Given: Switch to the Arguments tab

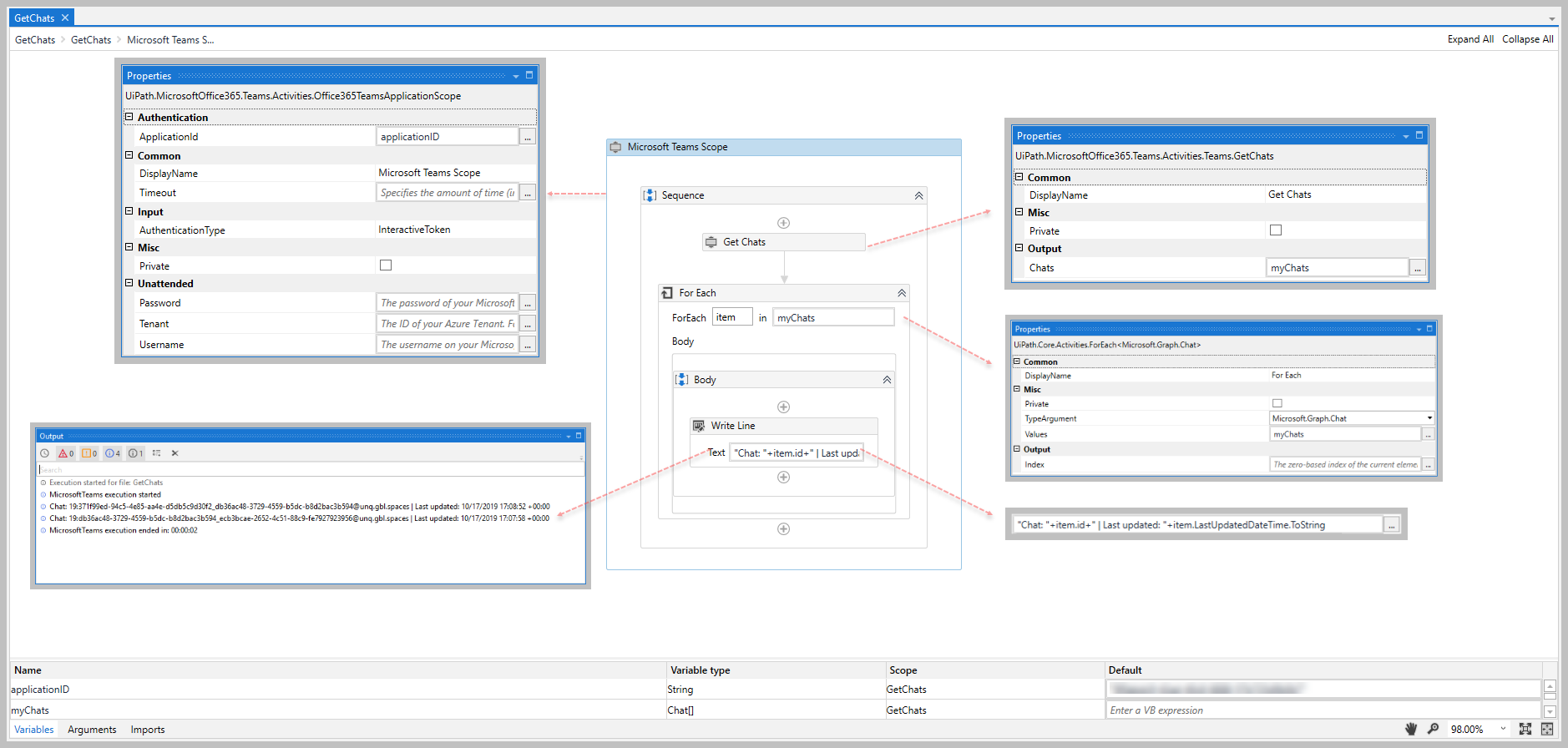Looking at the screenshot, I should [x=92, y=730].
